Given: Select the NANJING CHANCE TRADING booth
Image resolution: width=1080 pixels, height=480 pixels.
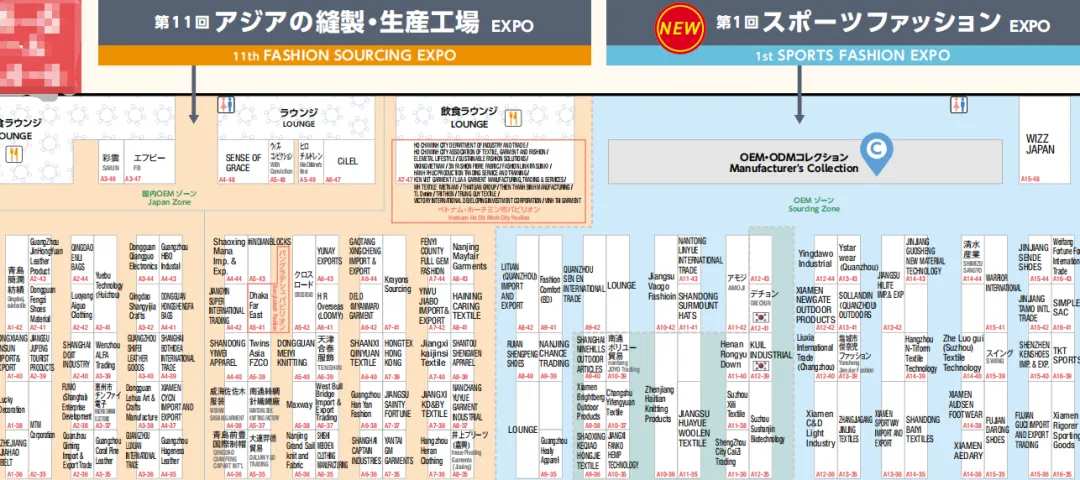Looking at the screenshot, I should tap(553, 357).
